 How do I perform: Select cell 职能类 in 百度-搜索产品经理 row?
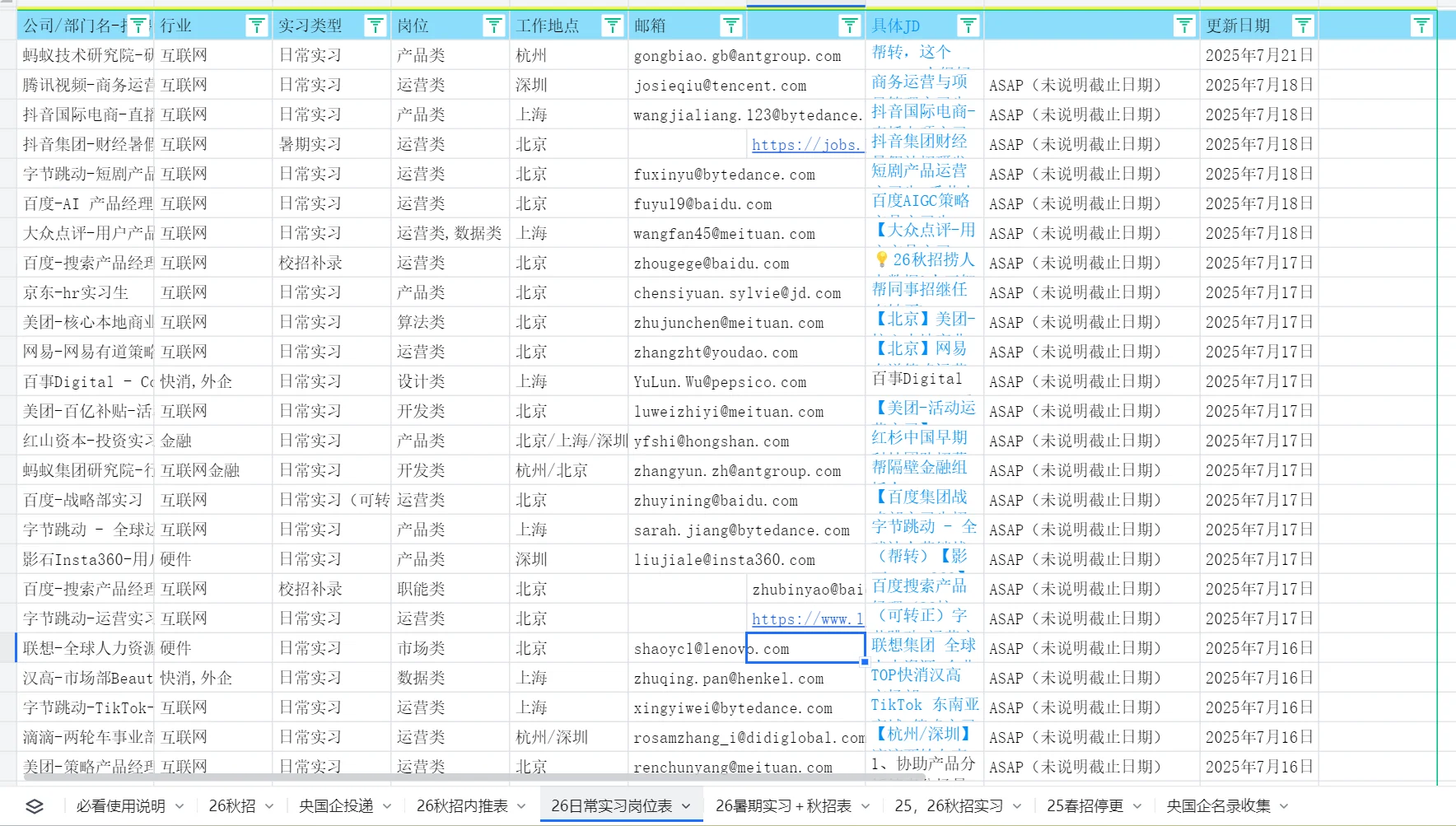tap(450, 590)
